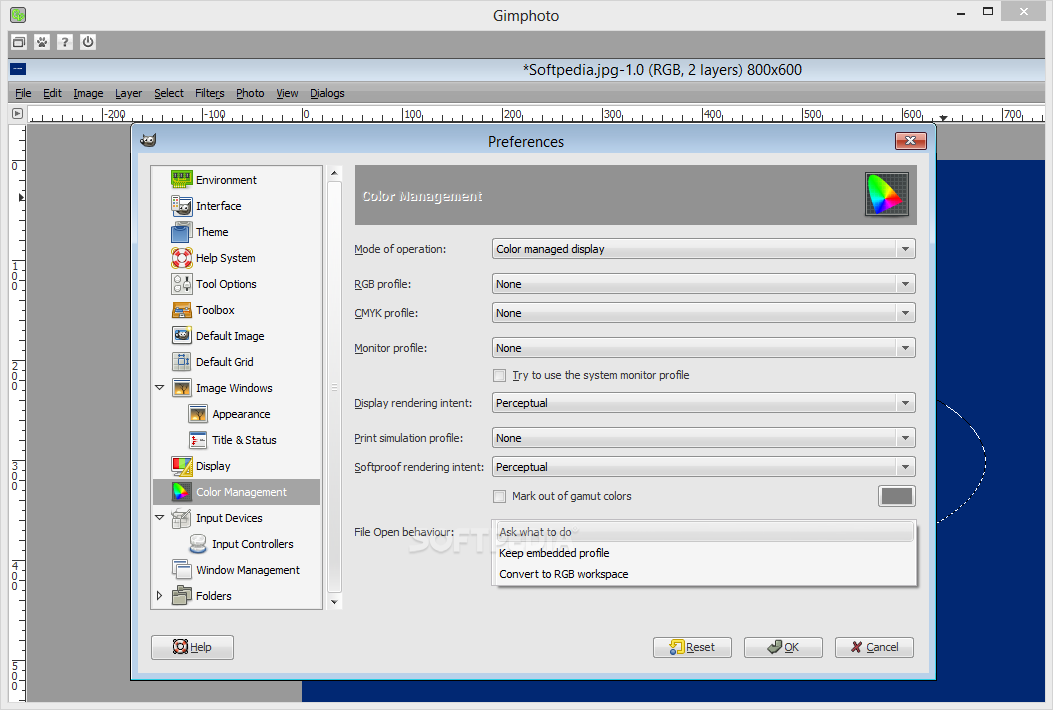Expand the Folders tree node

pyautogui.click(x=159, y=595)
